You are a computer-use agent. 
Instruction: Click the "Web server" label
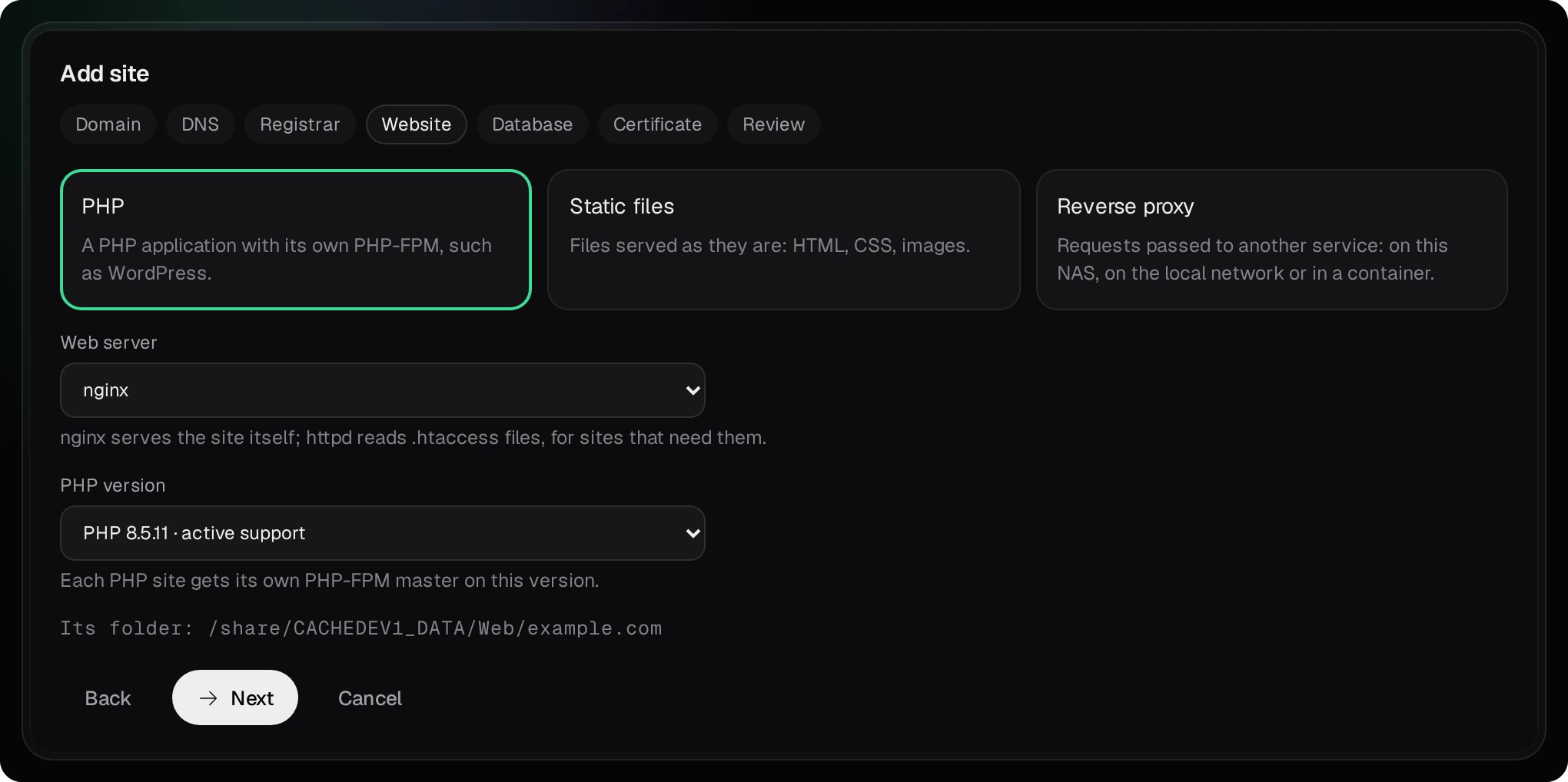108,343
